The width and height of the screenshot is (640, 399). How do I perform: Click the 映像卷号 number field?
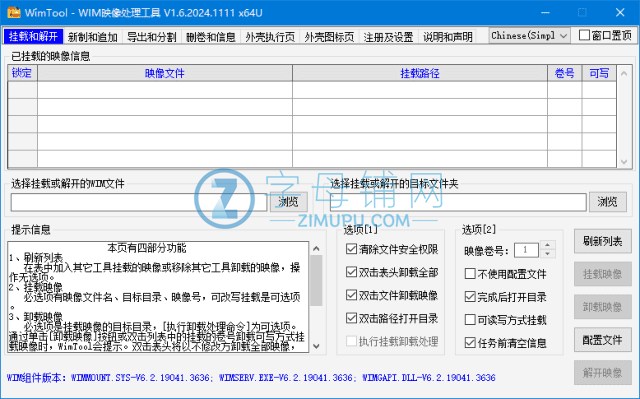point(527,250)
